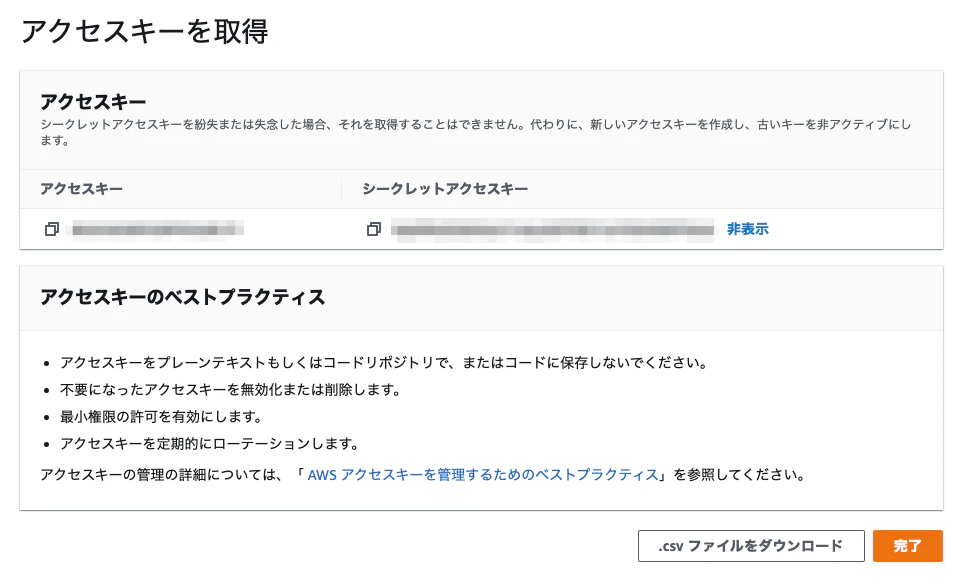Click the bullet about プレーンテキスト storage
Screen dimensions: 967x587
[x=383, y=363]
